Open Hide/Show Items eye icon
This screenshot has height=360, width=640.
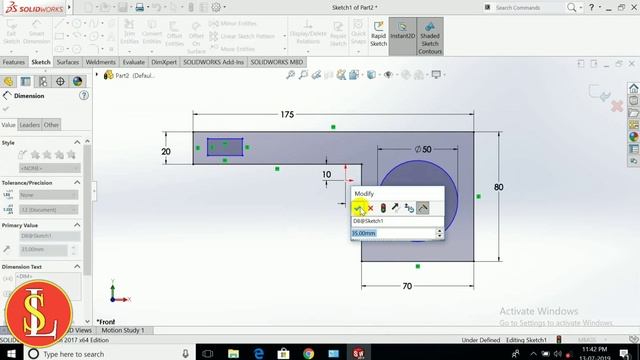pyautogui.click(x=388, y=75)
